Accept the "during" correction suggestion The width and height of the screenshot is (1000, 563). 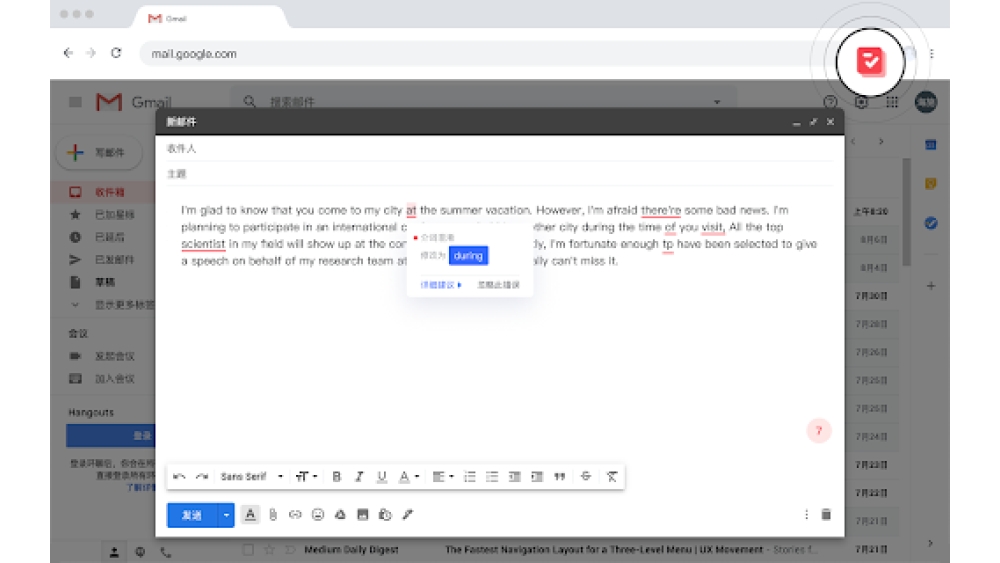[x=468, y=256]
